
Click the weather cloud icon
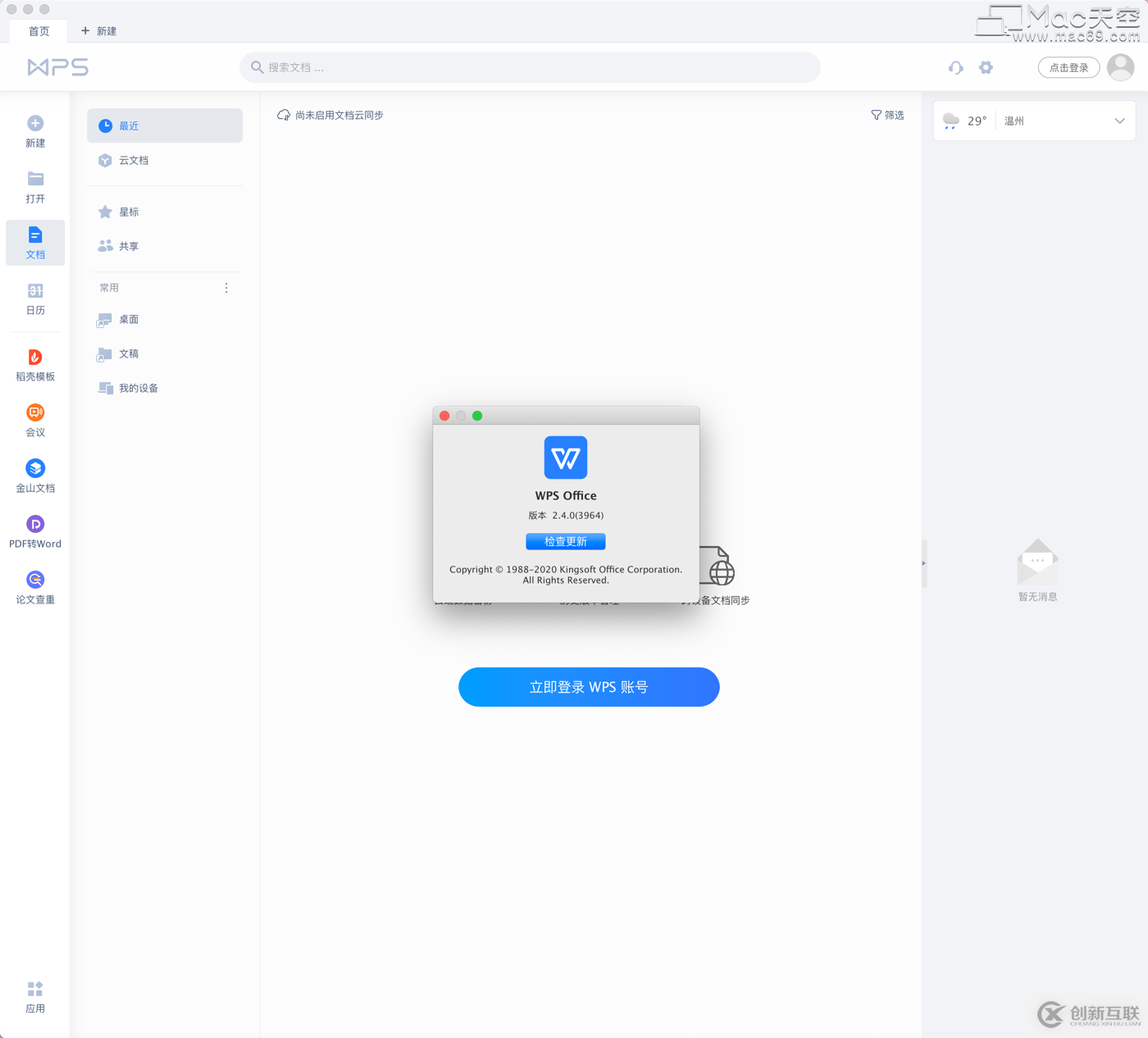[951, 121]
